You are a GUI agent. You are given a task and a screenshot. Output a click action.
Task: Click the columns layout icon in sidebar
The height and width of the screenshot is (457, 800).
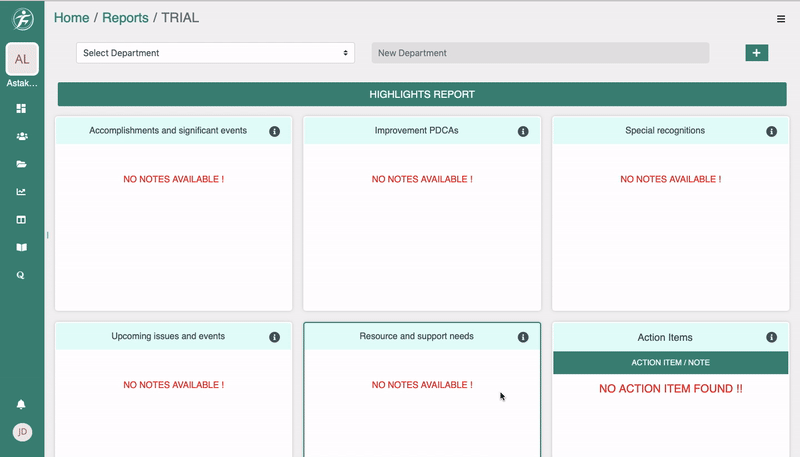click(21, 220)
